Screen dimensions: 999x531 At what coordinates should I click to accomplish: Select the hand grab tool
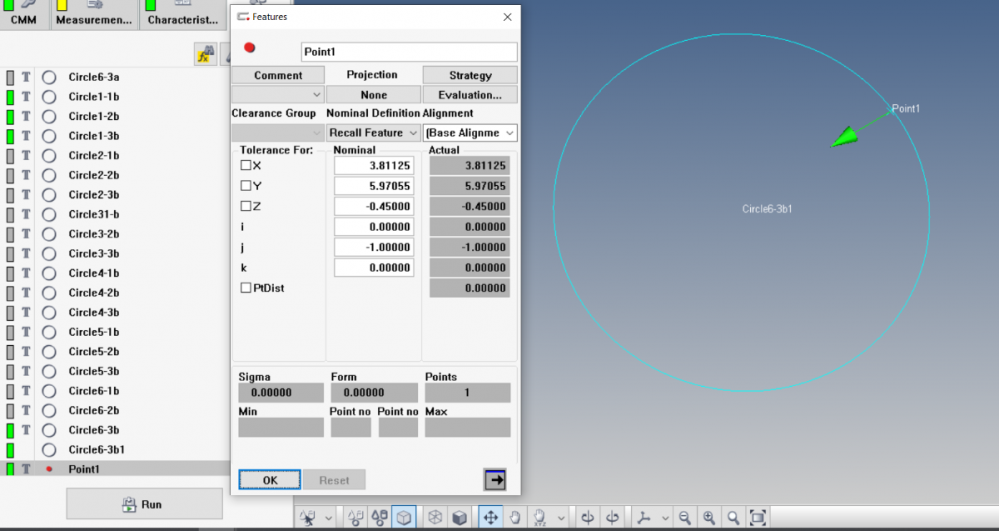pyautogui.click(x=515, y=517)
